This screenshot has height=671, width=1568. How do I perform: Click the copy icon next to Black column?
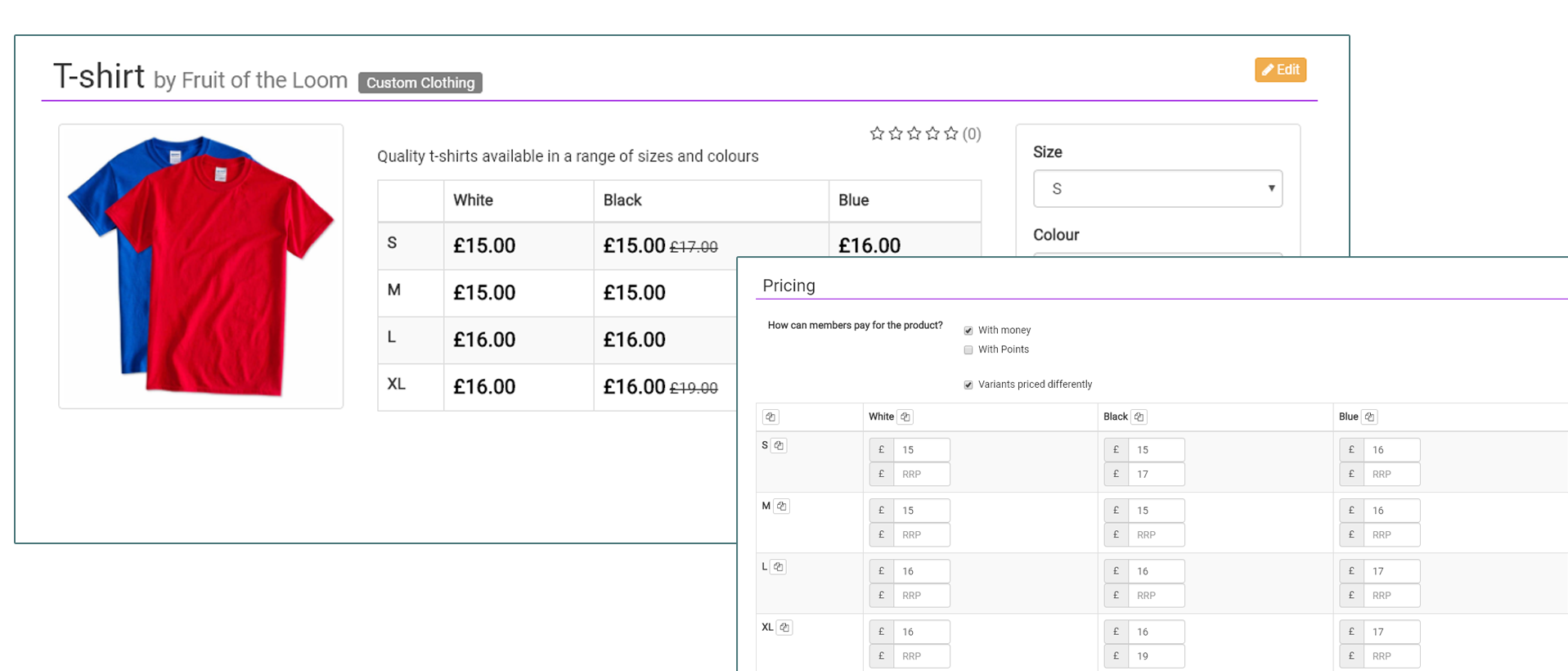pos(1139,417)
